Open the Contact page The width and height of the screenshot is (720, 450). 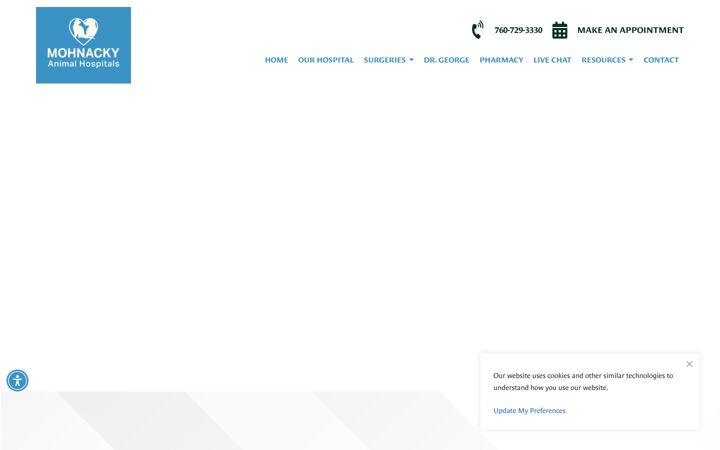tap(661, 60)
